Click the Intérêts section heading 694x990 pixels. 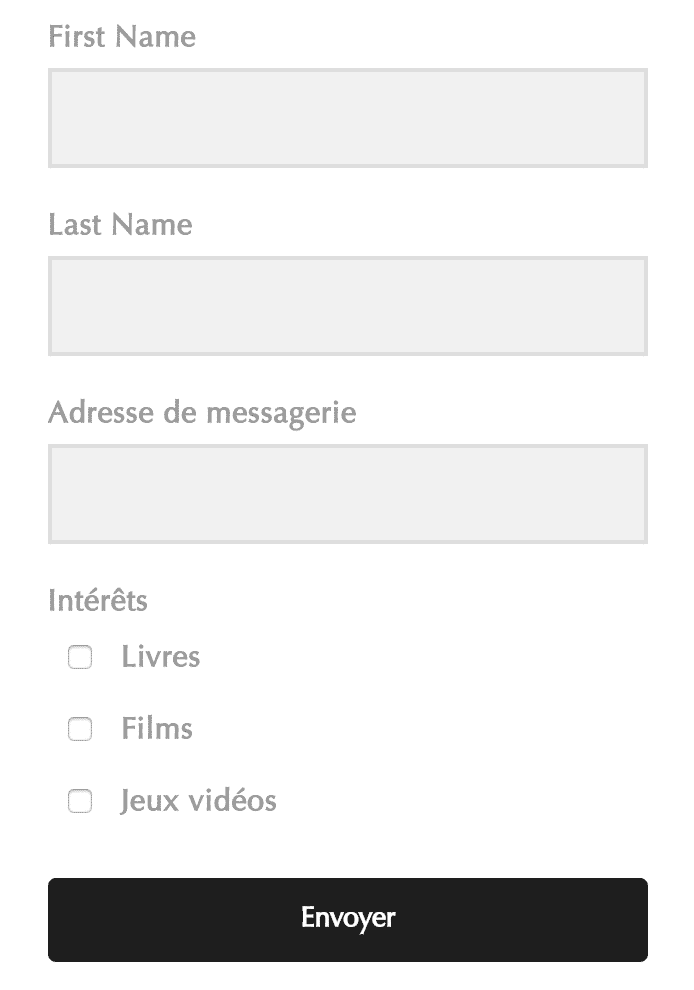click(x=98, y=601)
